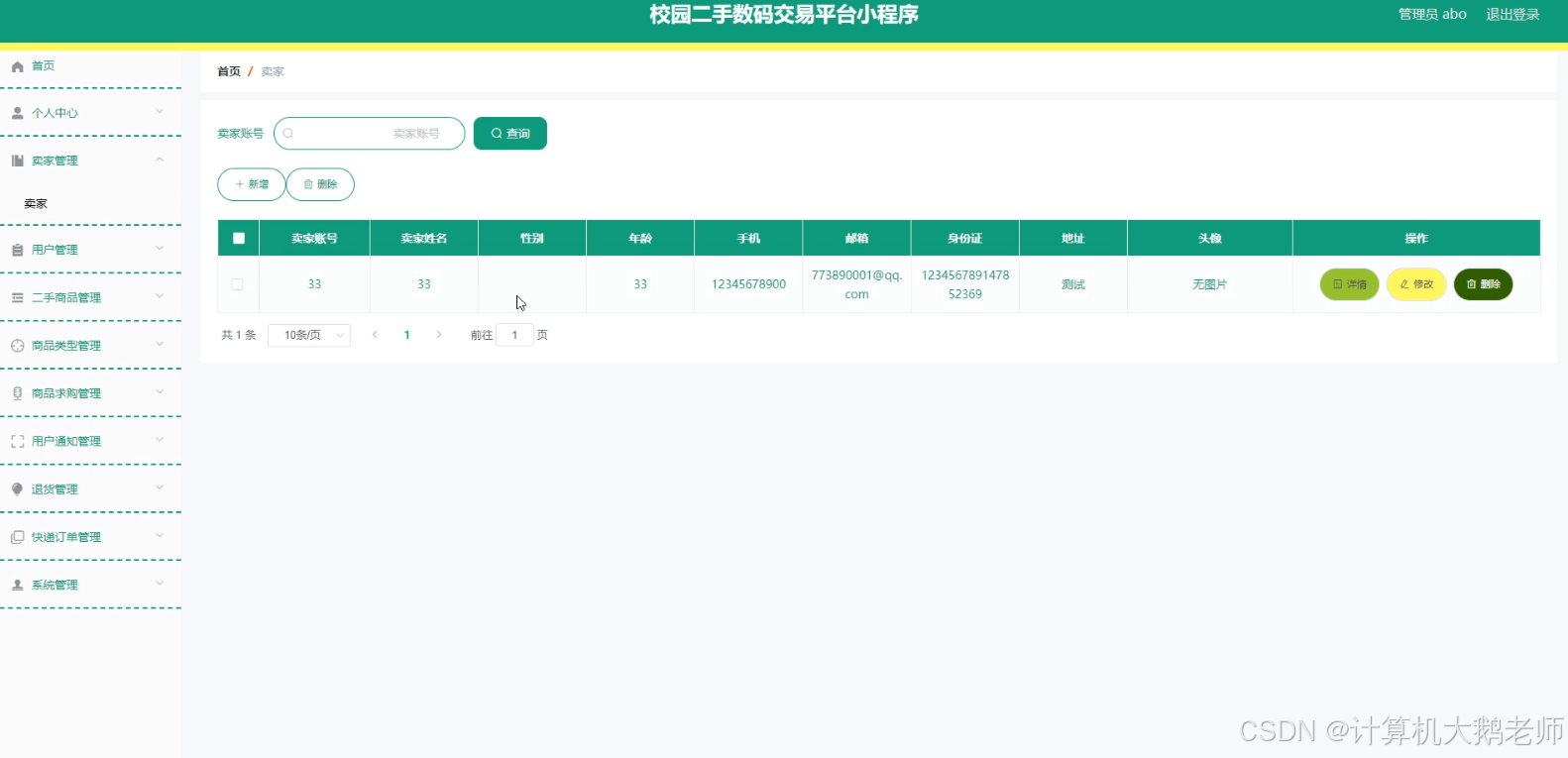Viewport: 1568px width, 758px height.
Task: Click the 无图片 avatar cell
Action: [1209, 284]
